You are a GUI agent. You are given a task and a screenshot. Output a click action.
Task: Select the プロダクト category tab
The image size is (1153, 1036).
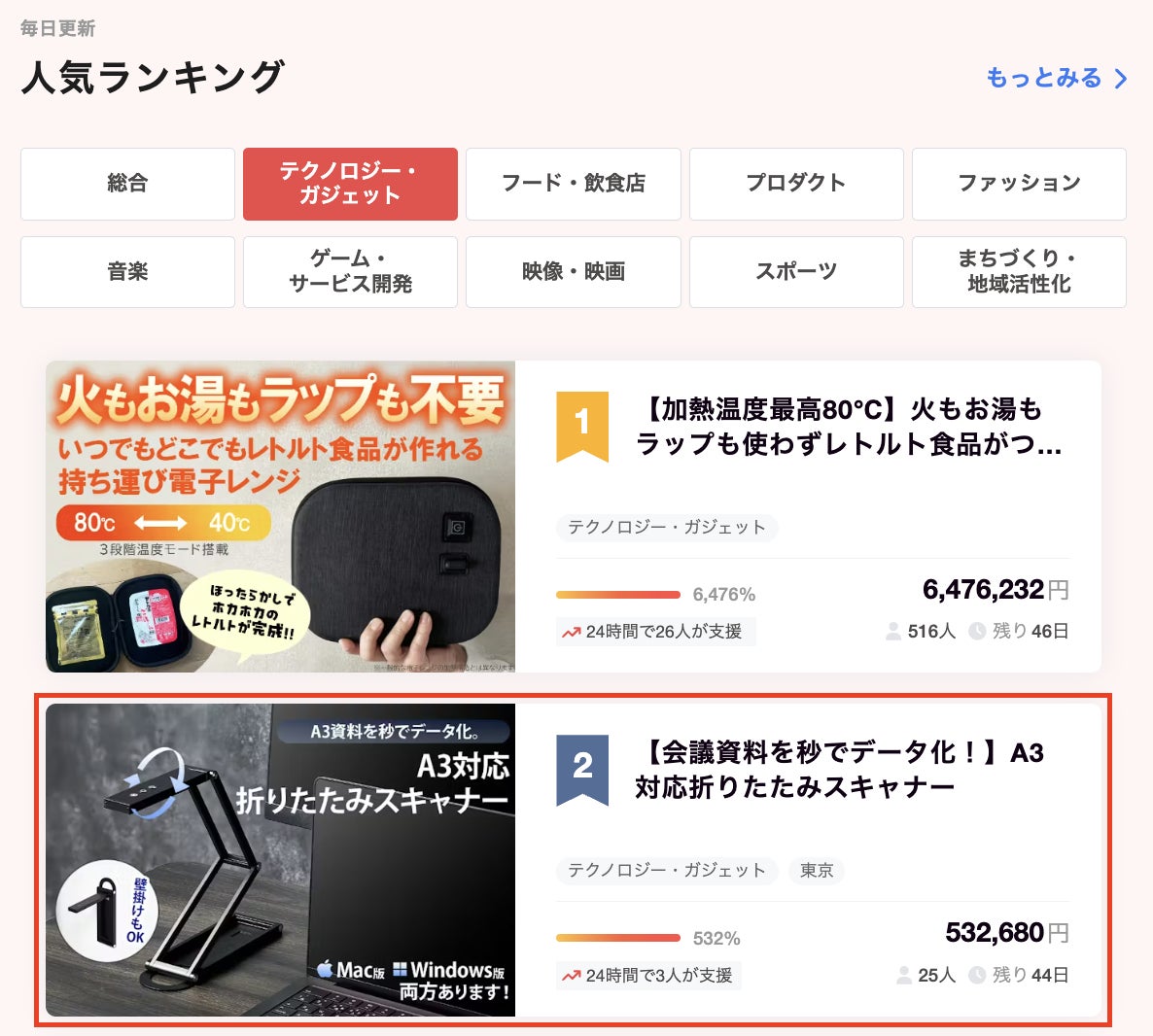pyautogui.click(x=796, y=184)
